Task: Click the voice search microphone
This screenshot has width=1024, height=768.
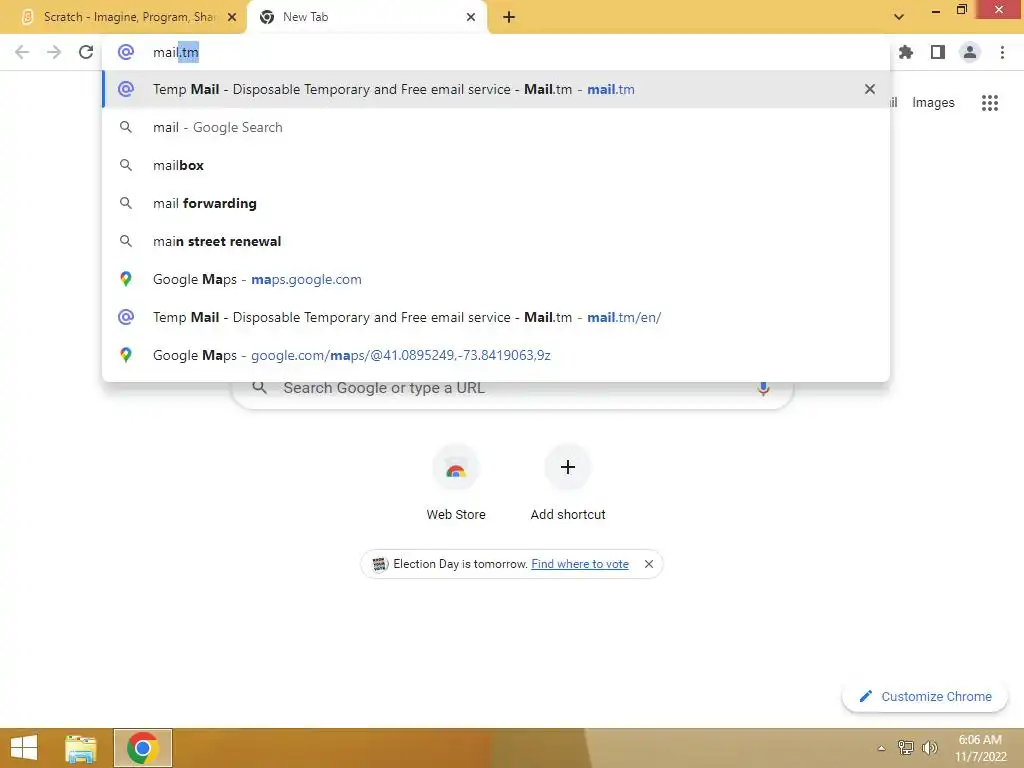Action: (763, 389)
